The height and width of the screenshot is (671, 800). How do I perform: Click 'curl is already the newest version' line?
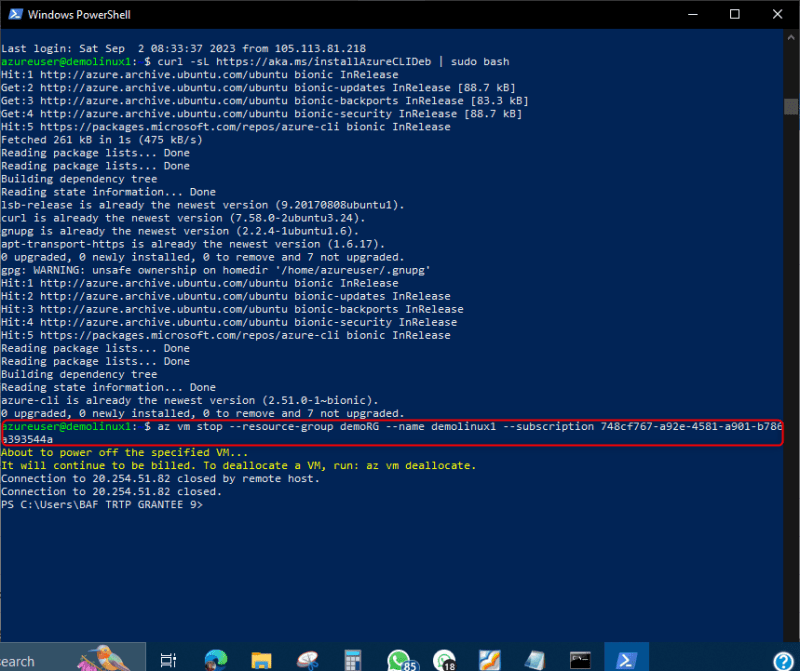point(183,218)
